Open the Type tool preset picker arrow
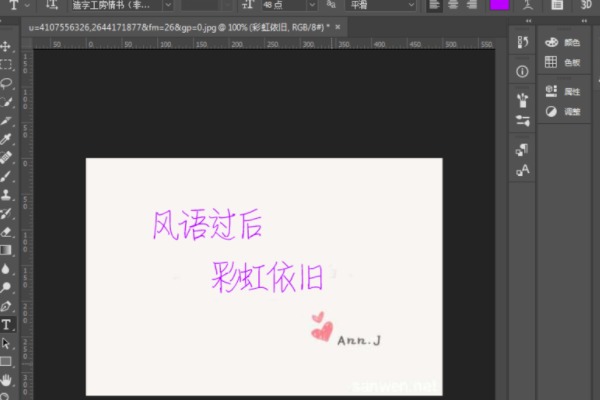 [x=28, y=5]
